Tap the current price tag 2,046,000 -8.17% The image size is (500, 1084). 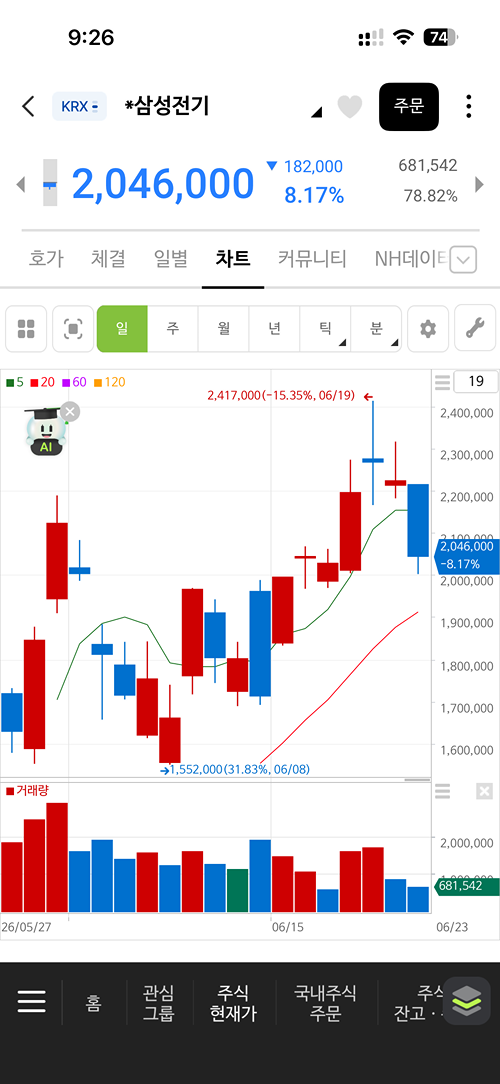pos(467,557)
